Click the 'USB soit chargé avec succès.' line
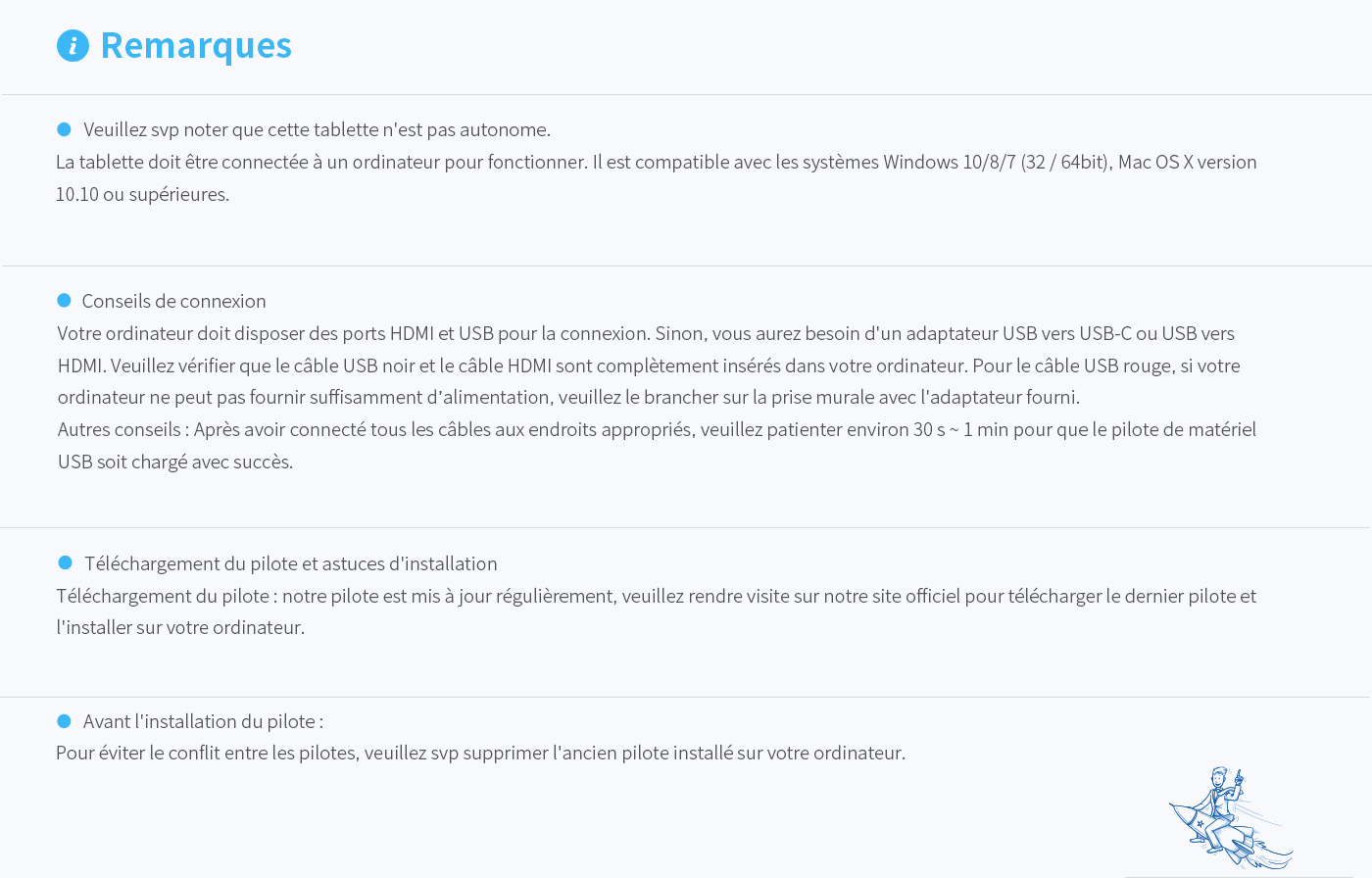 point(175,462)
